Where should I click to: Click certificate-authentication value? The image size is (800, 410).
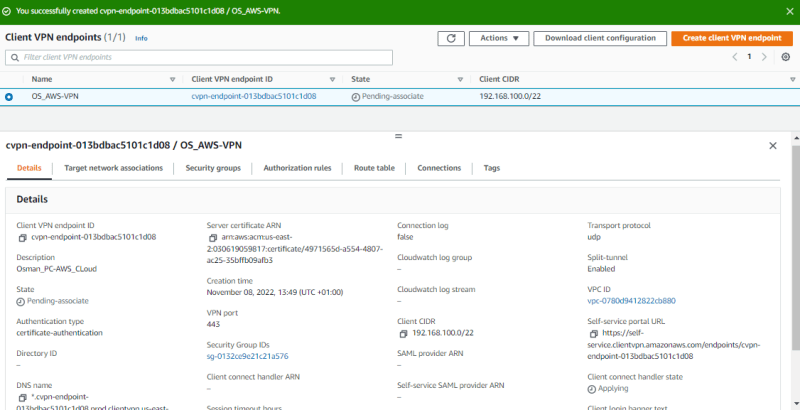click(x=59, y=332)
